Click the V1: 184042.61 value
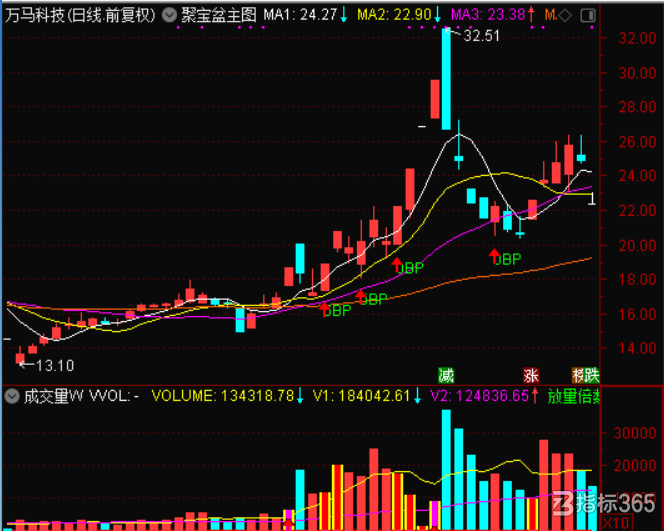 point(361,396)
